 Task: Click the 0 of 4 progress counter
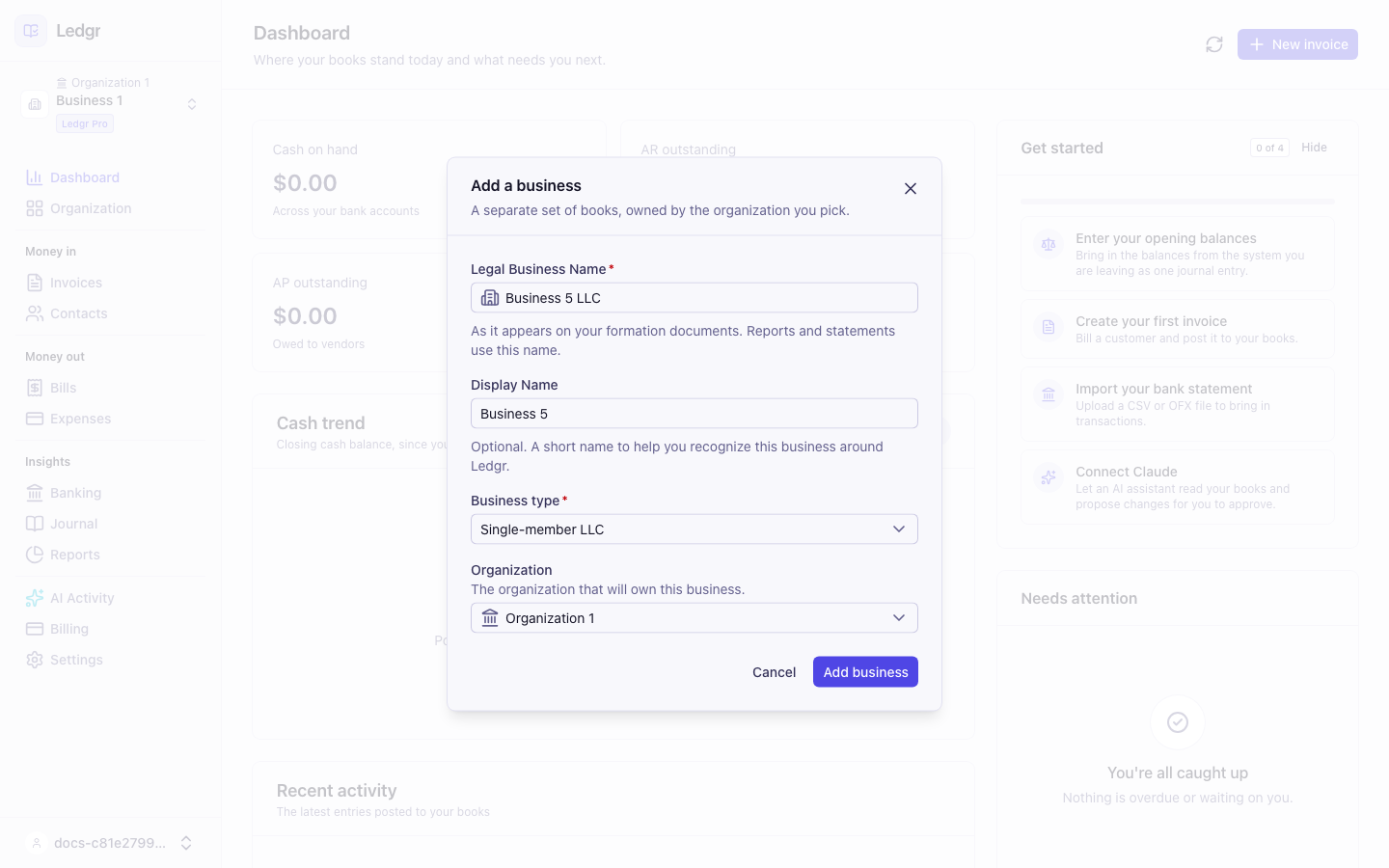click(1269, 148)
